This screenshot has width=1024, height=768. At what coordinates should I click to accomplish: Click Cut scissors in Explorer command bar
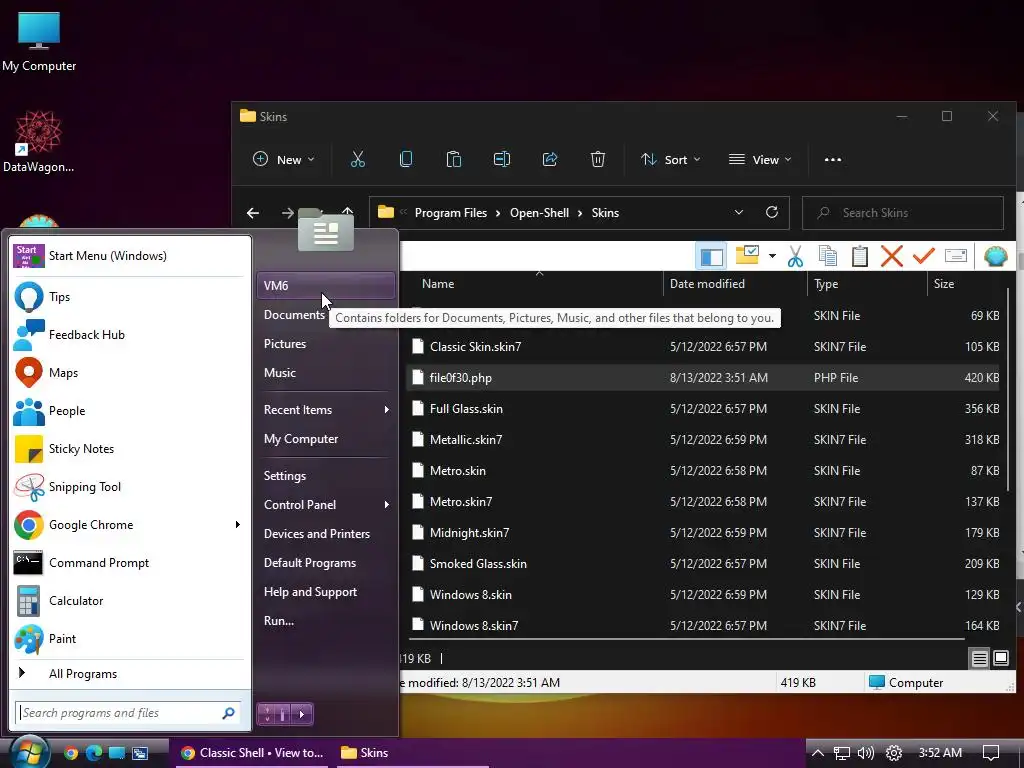tap(358, 159)
